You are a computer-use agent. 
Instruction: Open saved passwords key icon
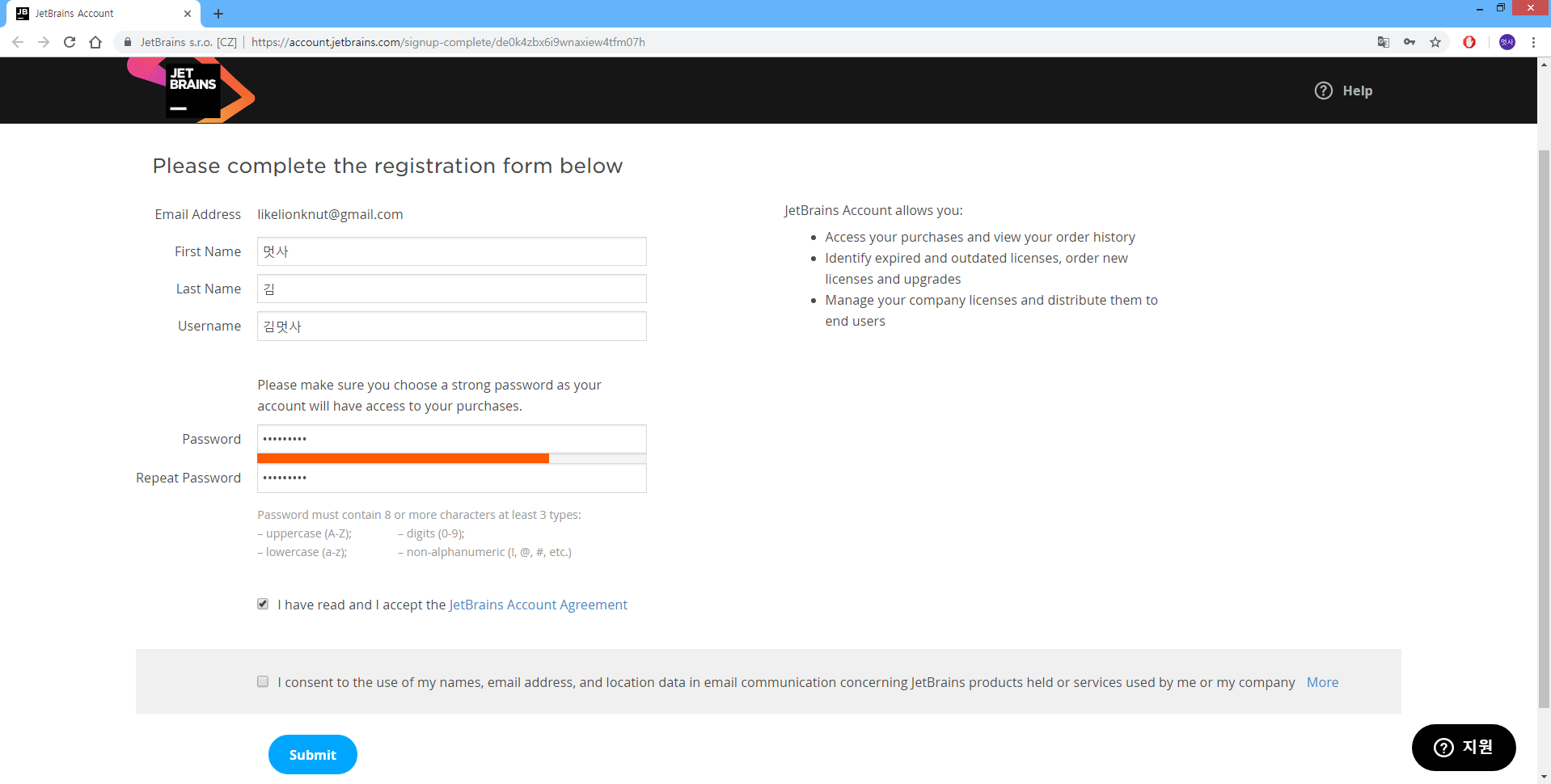(1409, 42)
